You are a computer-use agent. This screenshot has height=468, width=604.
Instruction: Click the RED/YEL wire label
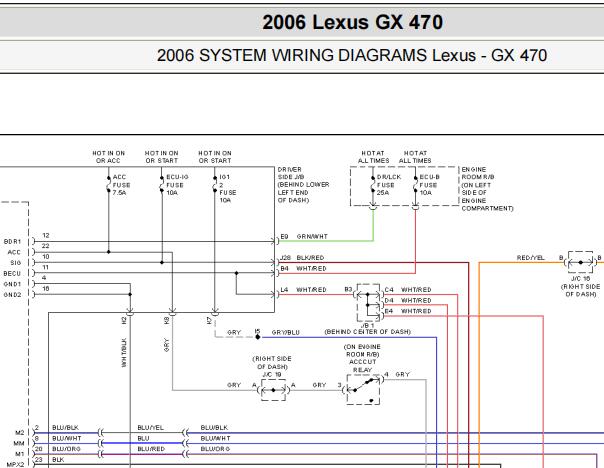point(530,258)
